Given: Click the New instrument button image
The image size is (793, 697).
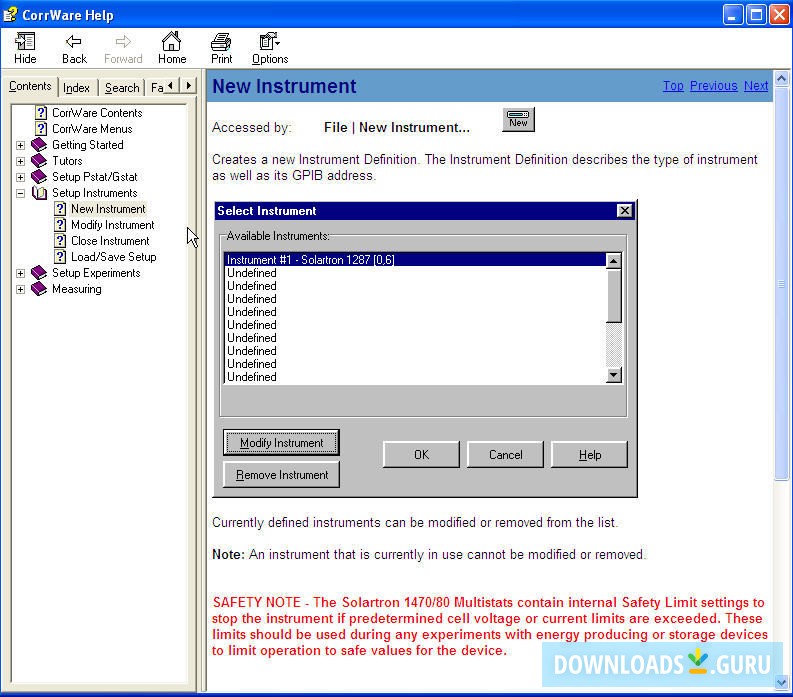Looking at the screenshot, I should [518, 120].
